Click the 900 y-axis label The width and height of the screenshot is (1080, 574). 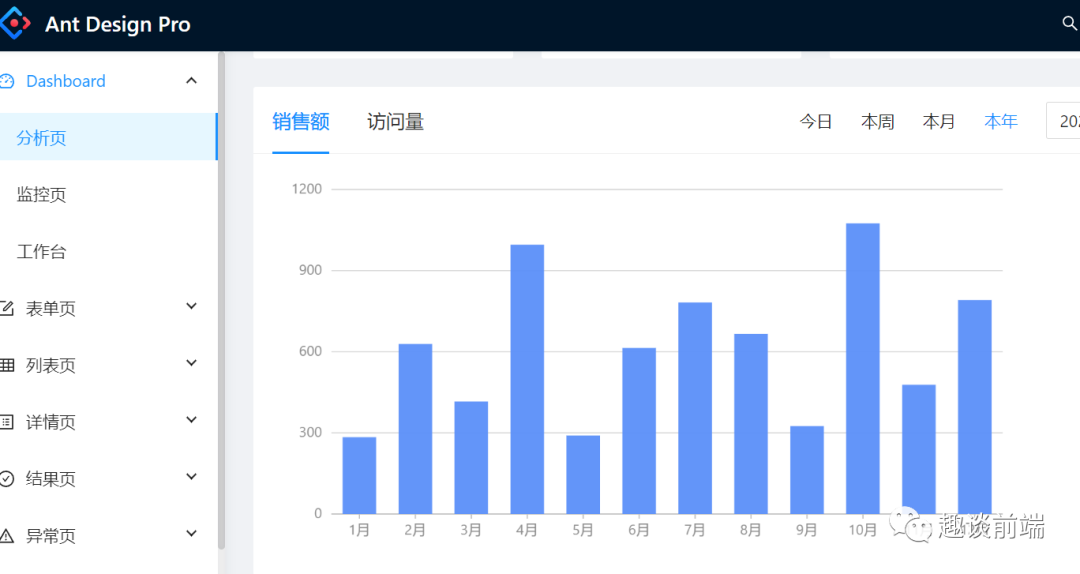pos(310,270)
